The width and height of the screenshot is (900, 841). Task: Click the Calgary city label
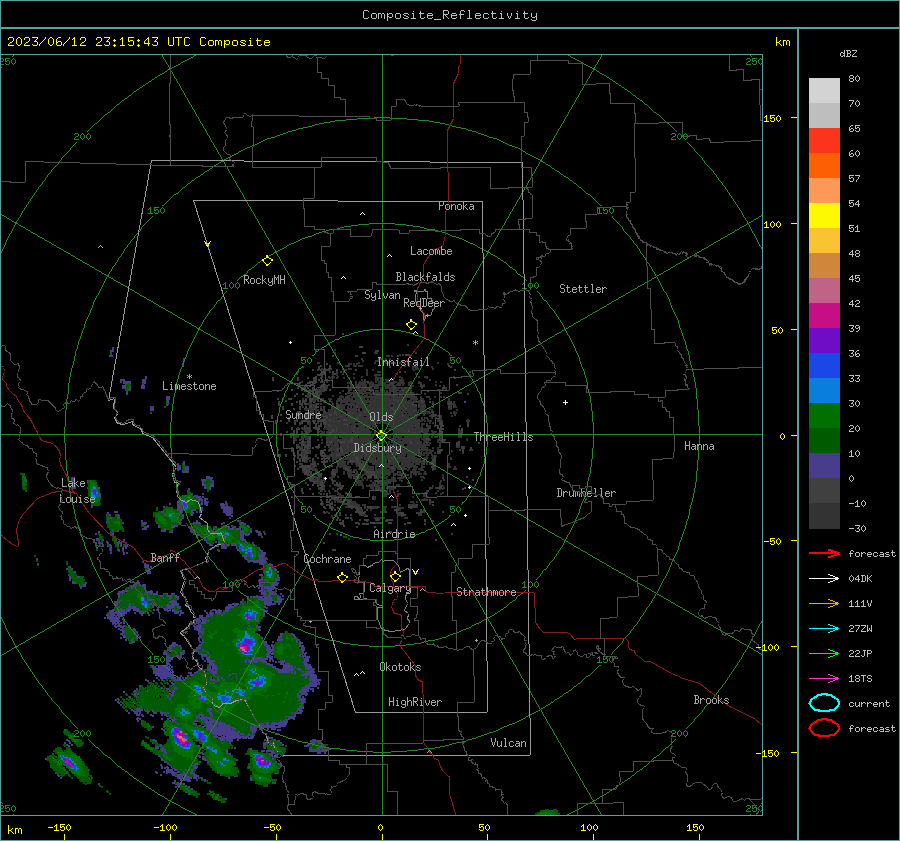[x=390, y=588]
